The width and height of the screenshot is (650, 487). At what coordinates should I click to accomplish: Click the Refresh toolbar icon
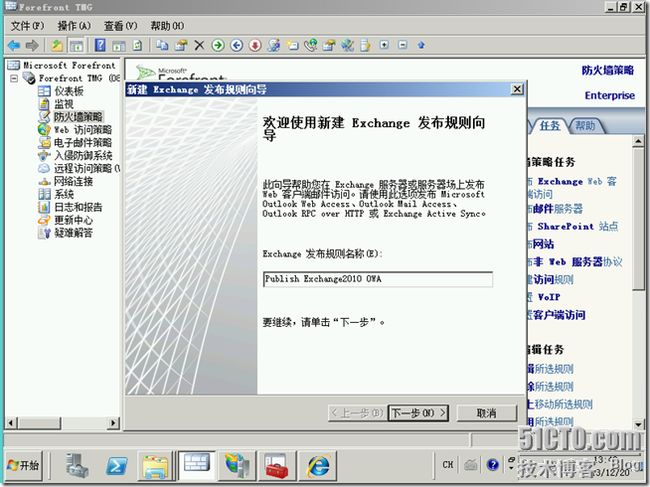coord(137,45)
